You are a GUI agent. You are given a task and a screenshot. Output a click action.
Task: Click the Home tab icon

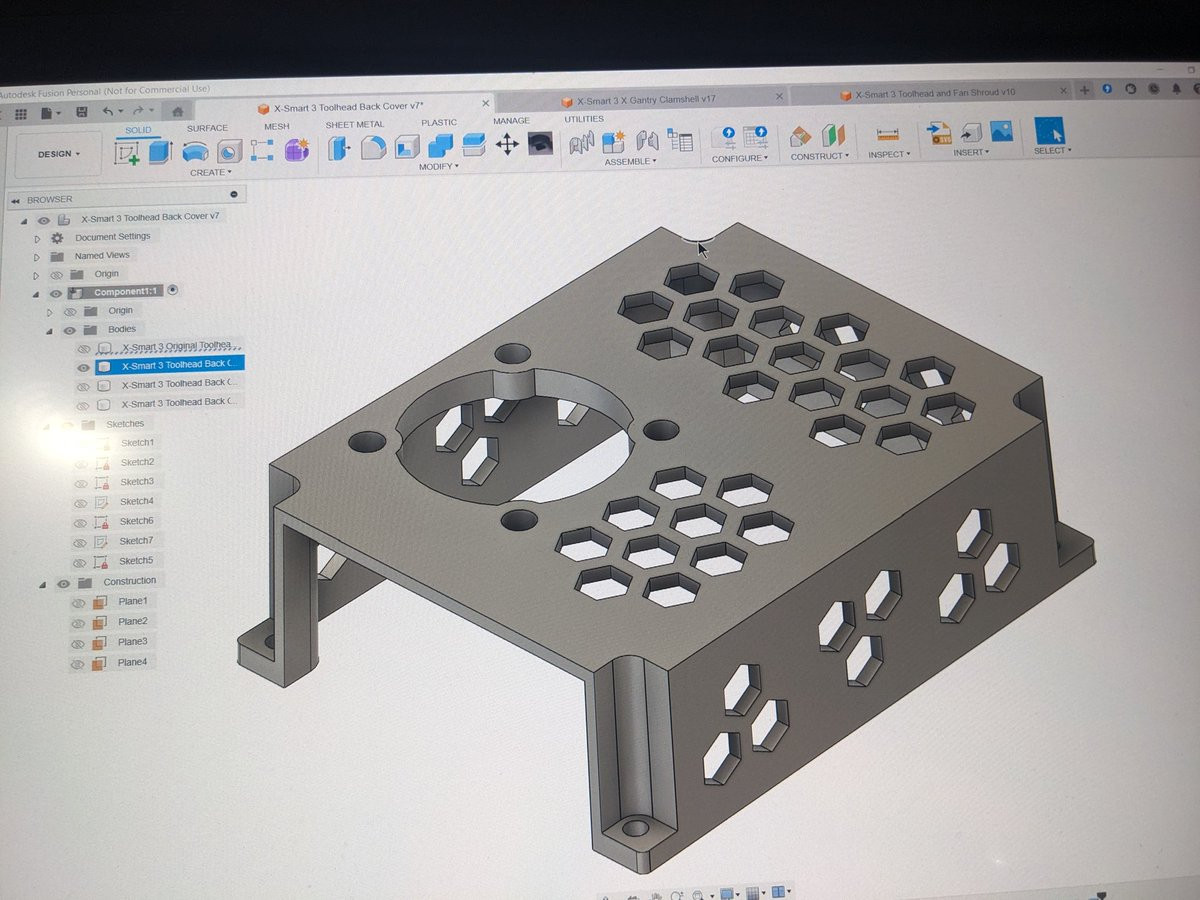[x=177, y=110]
